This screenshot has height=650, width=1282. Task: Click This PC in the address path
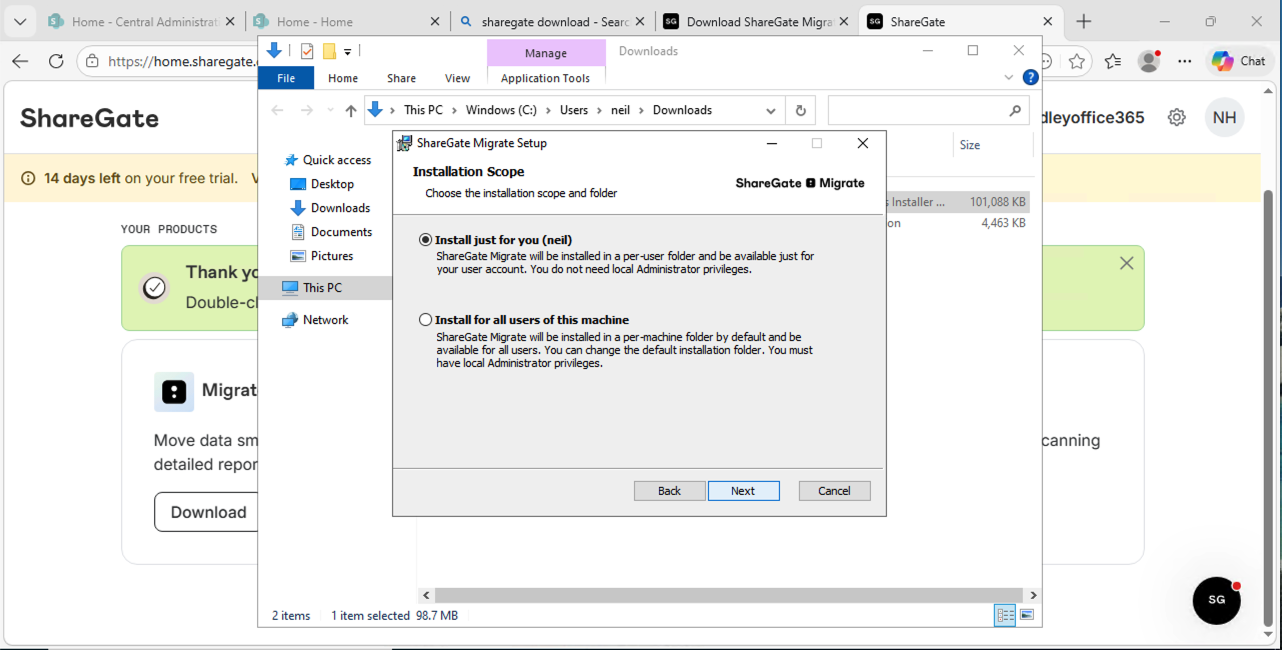(423, 110)
